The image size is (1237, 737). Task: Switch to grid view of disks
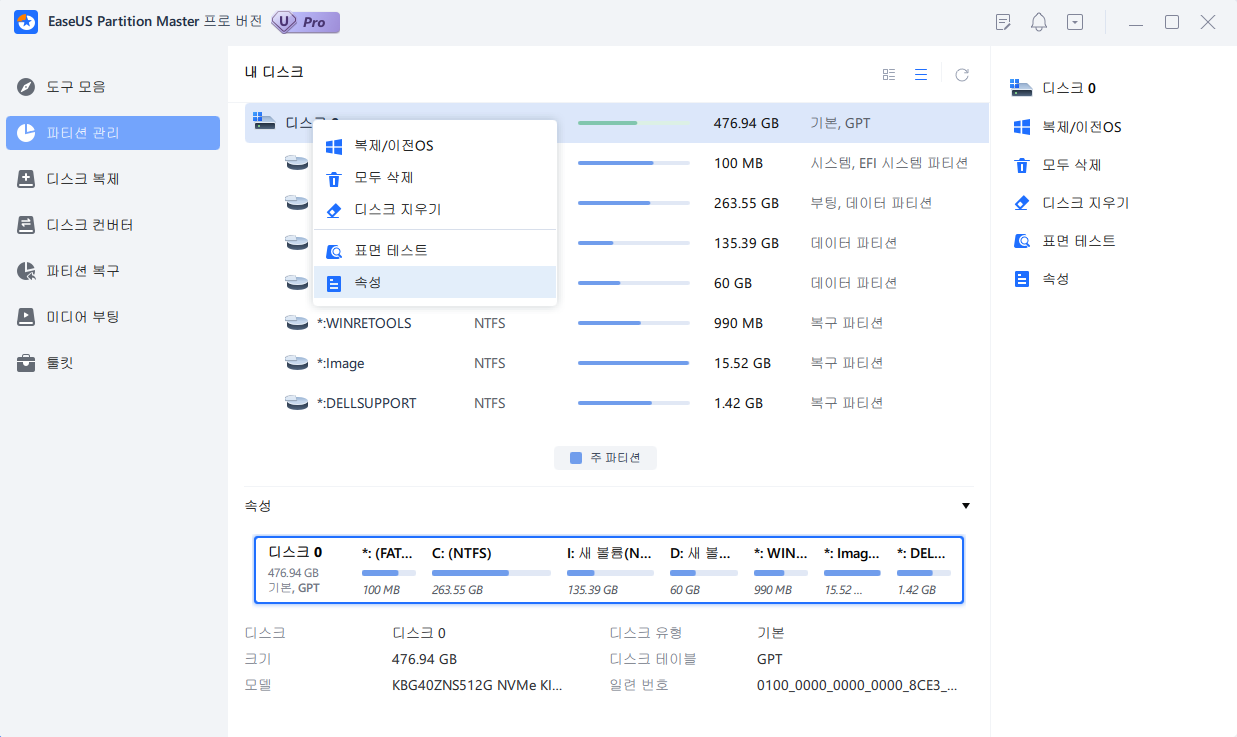pos(888,73)
